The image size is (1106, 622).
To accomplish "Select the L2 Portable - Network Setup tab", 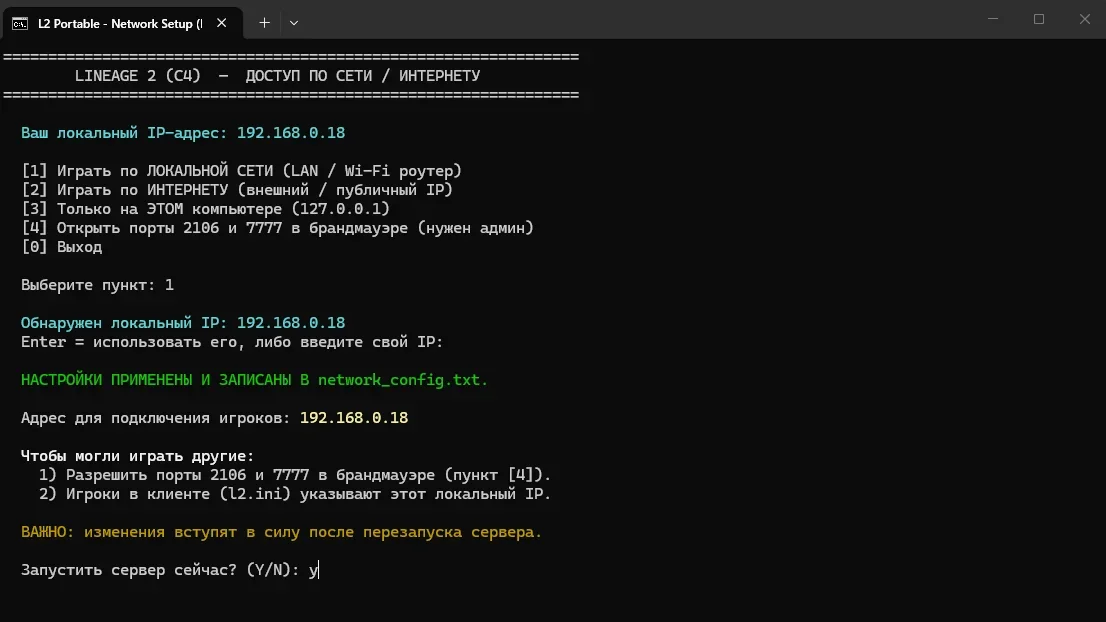I will coord(121,23).
